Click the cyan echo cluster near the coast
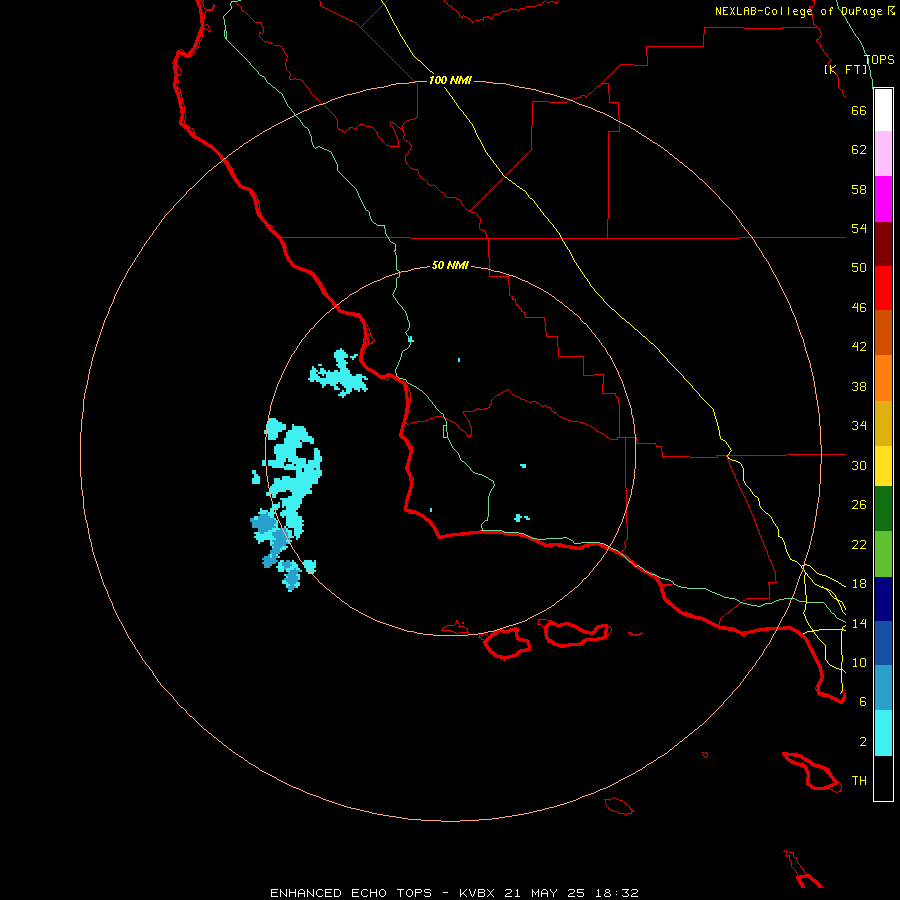 [x=339, y=374]
